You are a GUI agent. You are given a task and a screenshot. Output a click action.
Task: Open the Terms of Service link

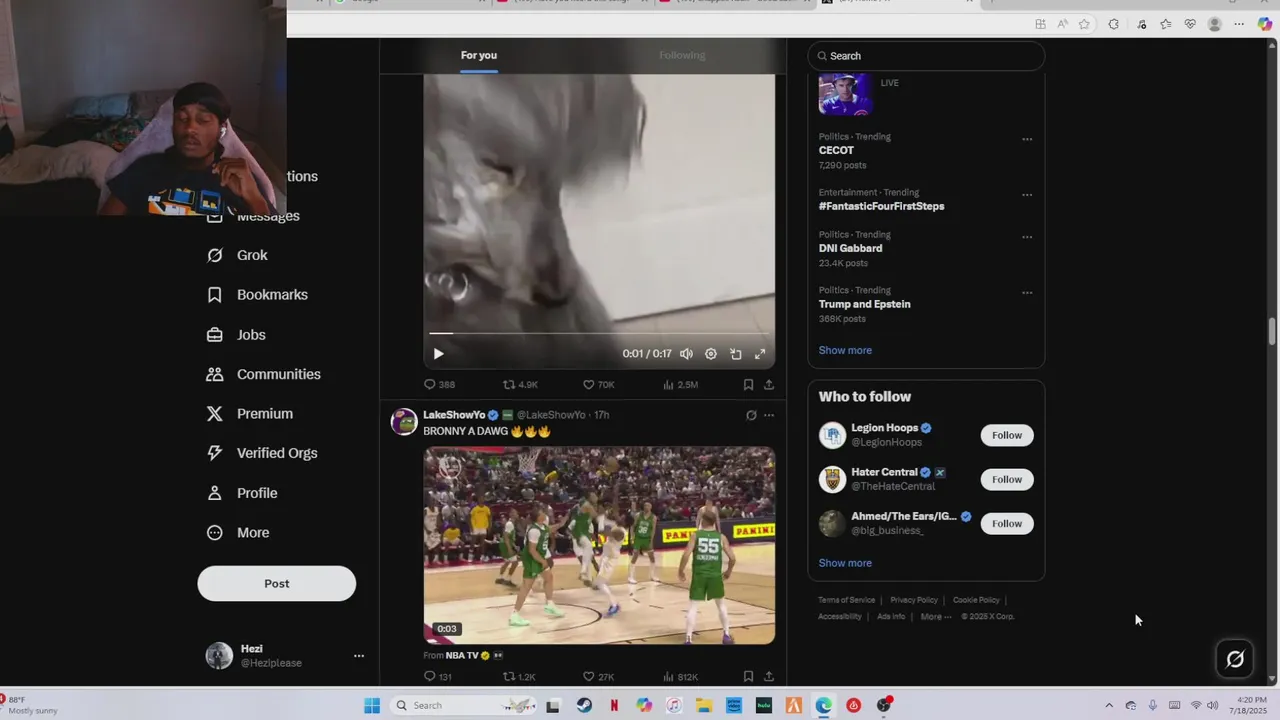pyautogui.click(x=846, y=600)
